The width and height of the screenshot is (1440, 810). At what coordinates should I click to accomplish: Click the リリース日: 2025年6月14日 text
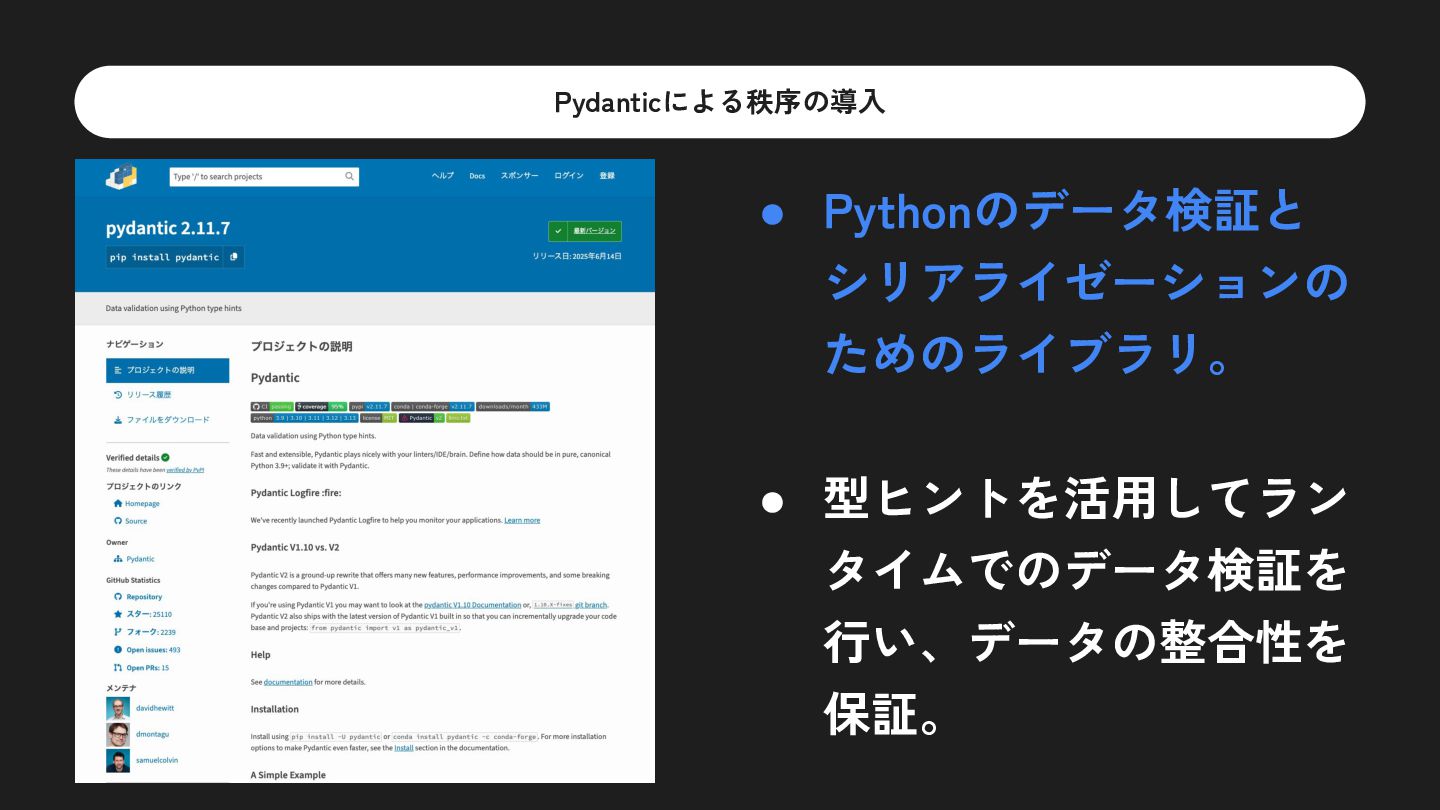[x=577, y=256]
